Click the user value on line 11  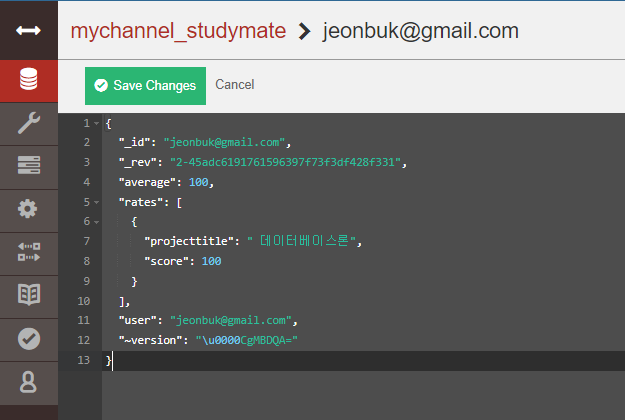pyautogui.click(x=231, y=320)
